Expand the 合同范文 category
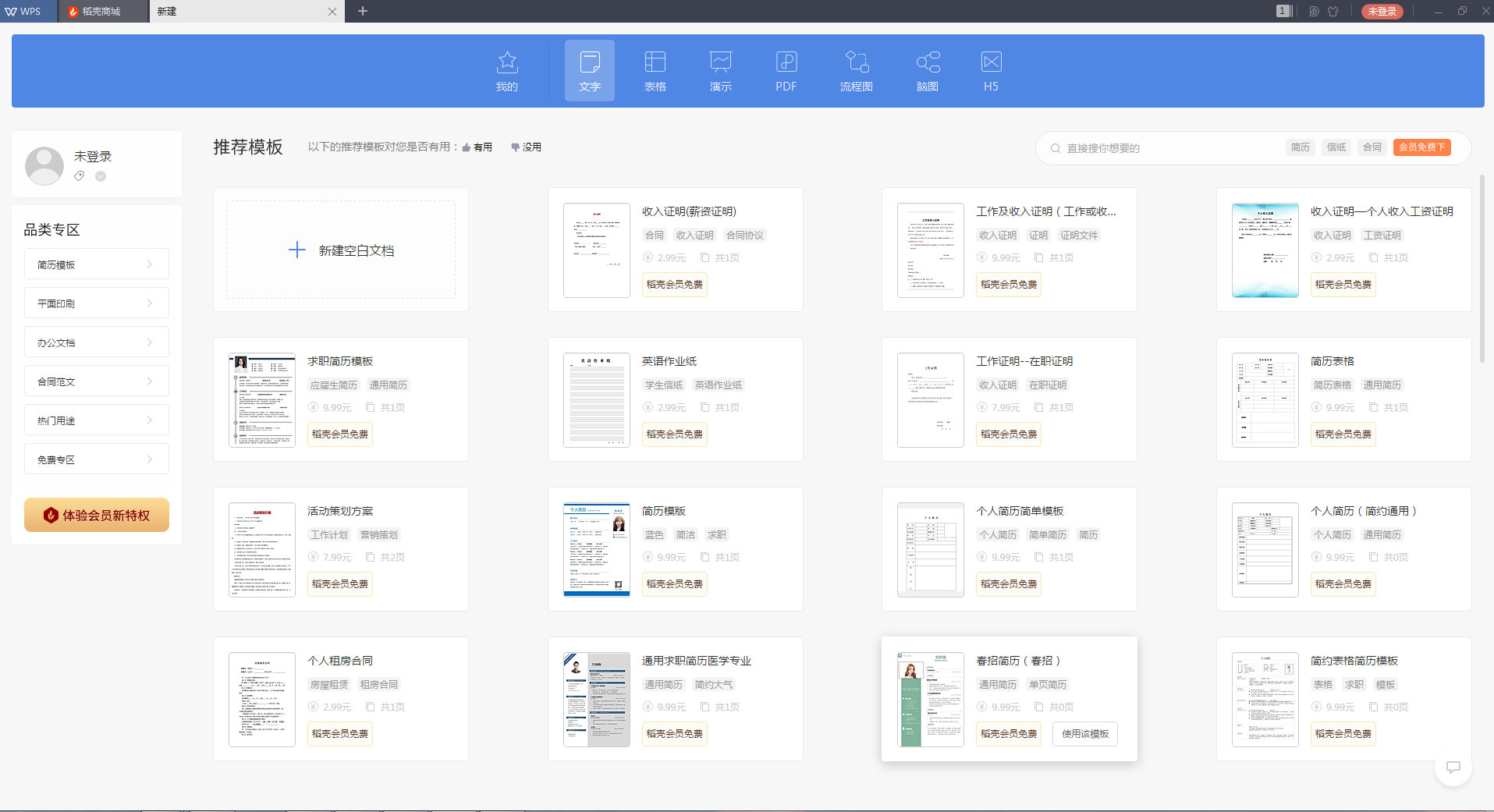 pyautogui.click(x=97, y=381)
